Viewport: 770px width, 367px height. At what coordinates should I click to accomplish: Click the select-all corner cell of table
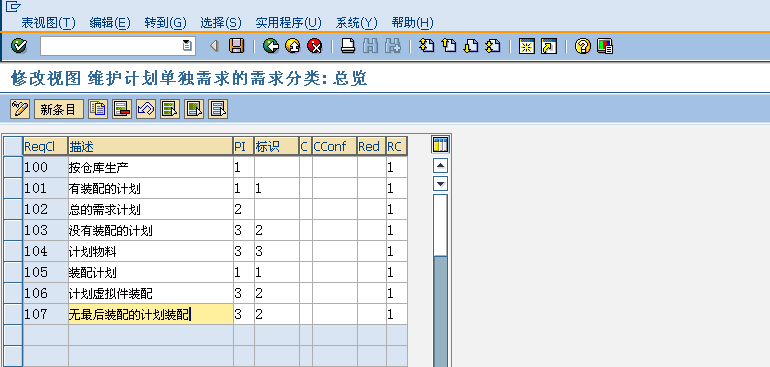click(13, 146)
